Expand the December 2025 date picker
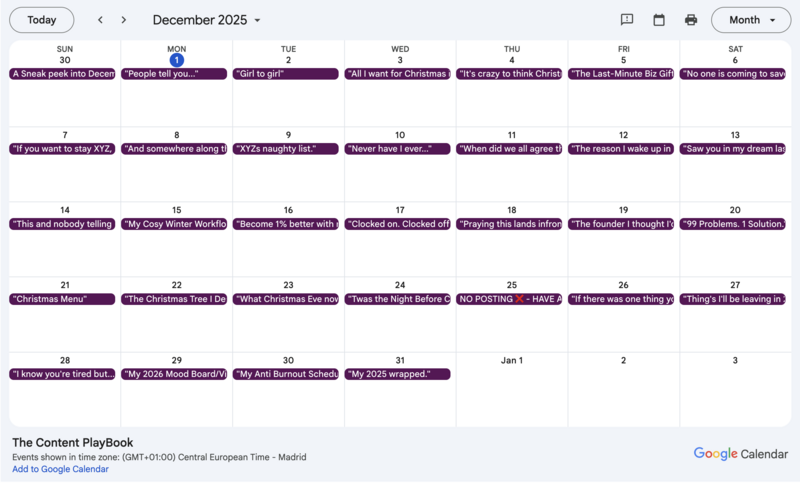 point(207,20)
